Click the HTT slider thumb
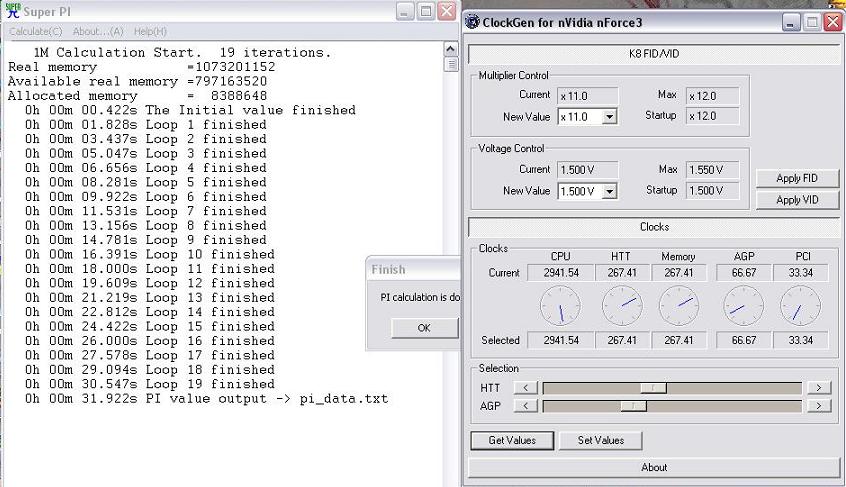The height and width of the screenshot is (487, 846). (653, 388)
